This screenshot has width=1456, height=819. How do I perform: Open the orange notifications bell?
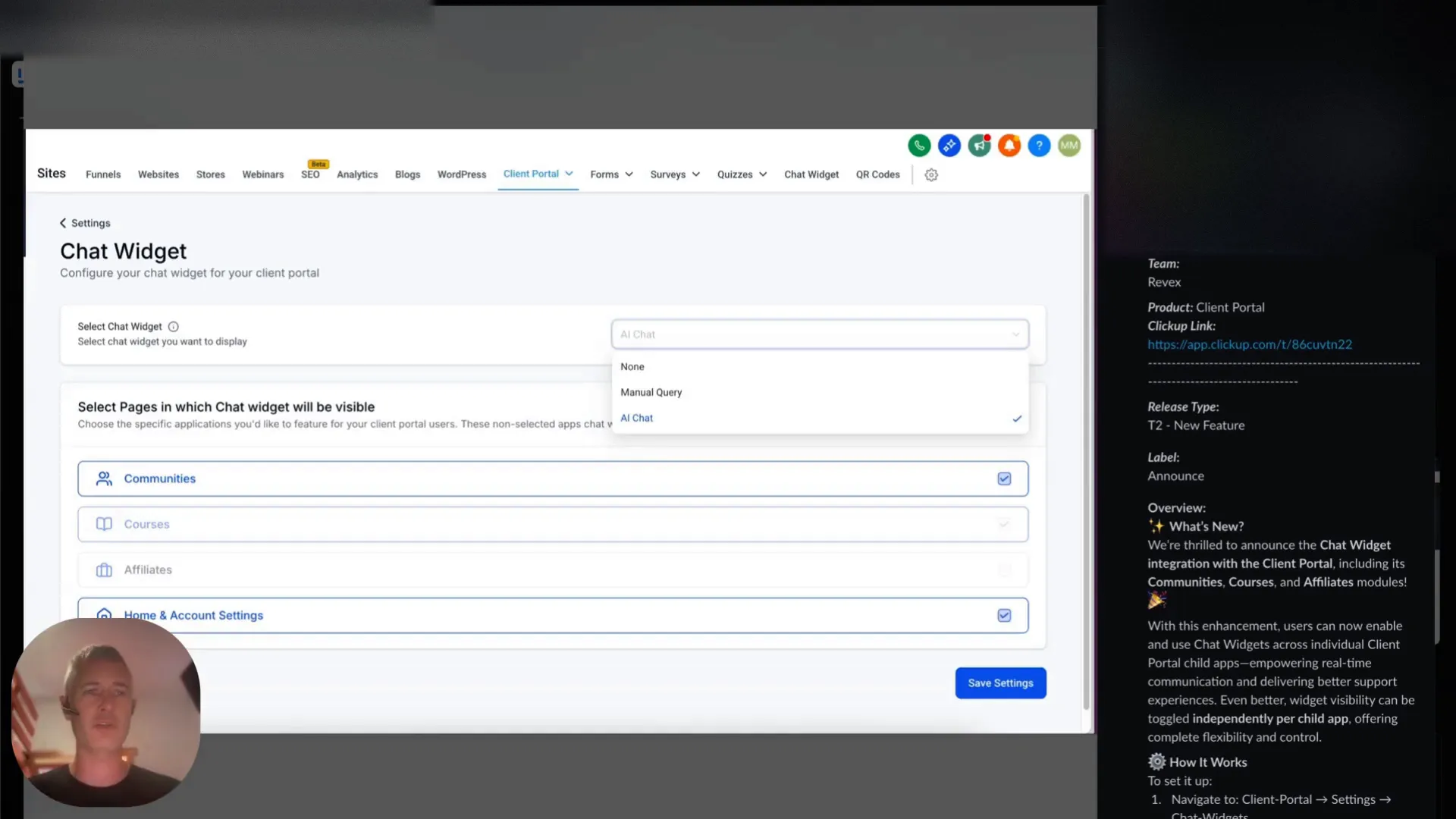[1009, 145]
